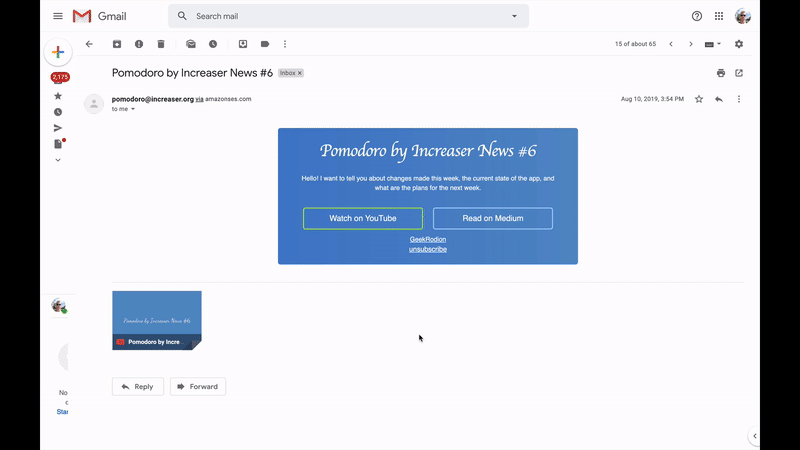
Task: Print this email
Action: tap(720, 73)
